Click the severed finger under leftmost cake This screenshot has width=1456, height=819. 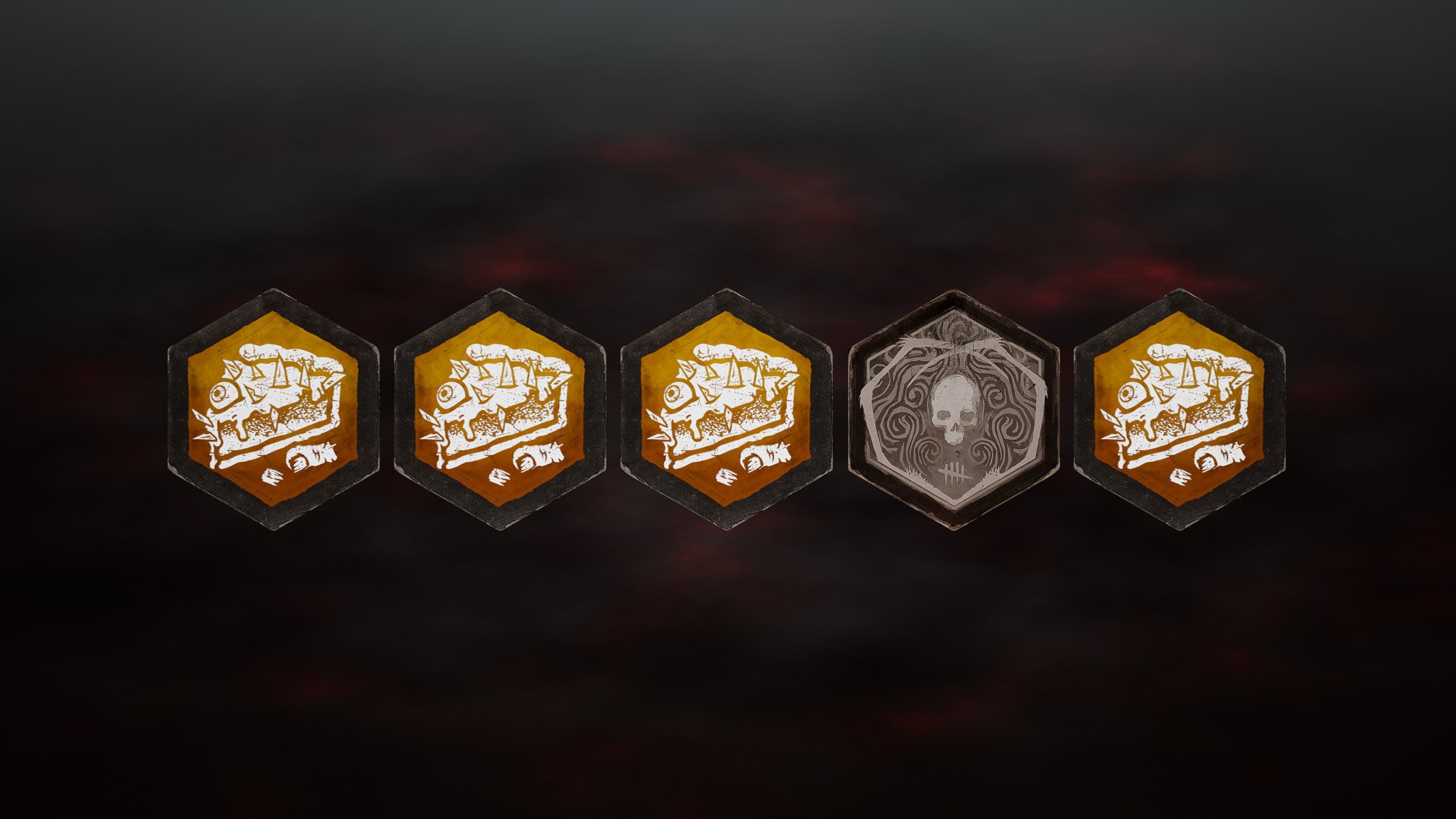pos(312,457)
